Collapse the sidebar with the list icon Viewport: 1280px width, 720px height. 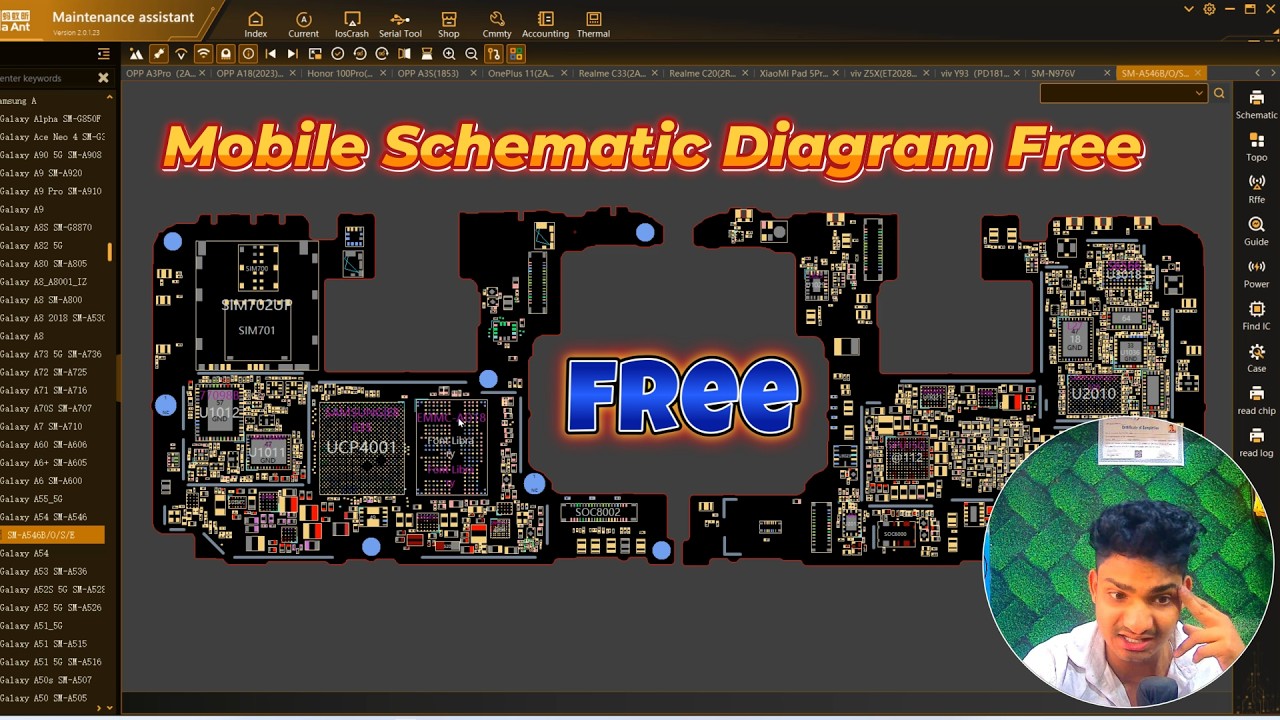pyautogui.click(x=104, y=54)
